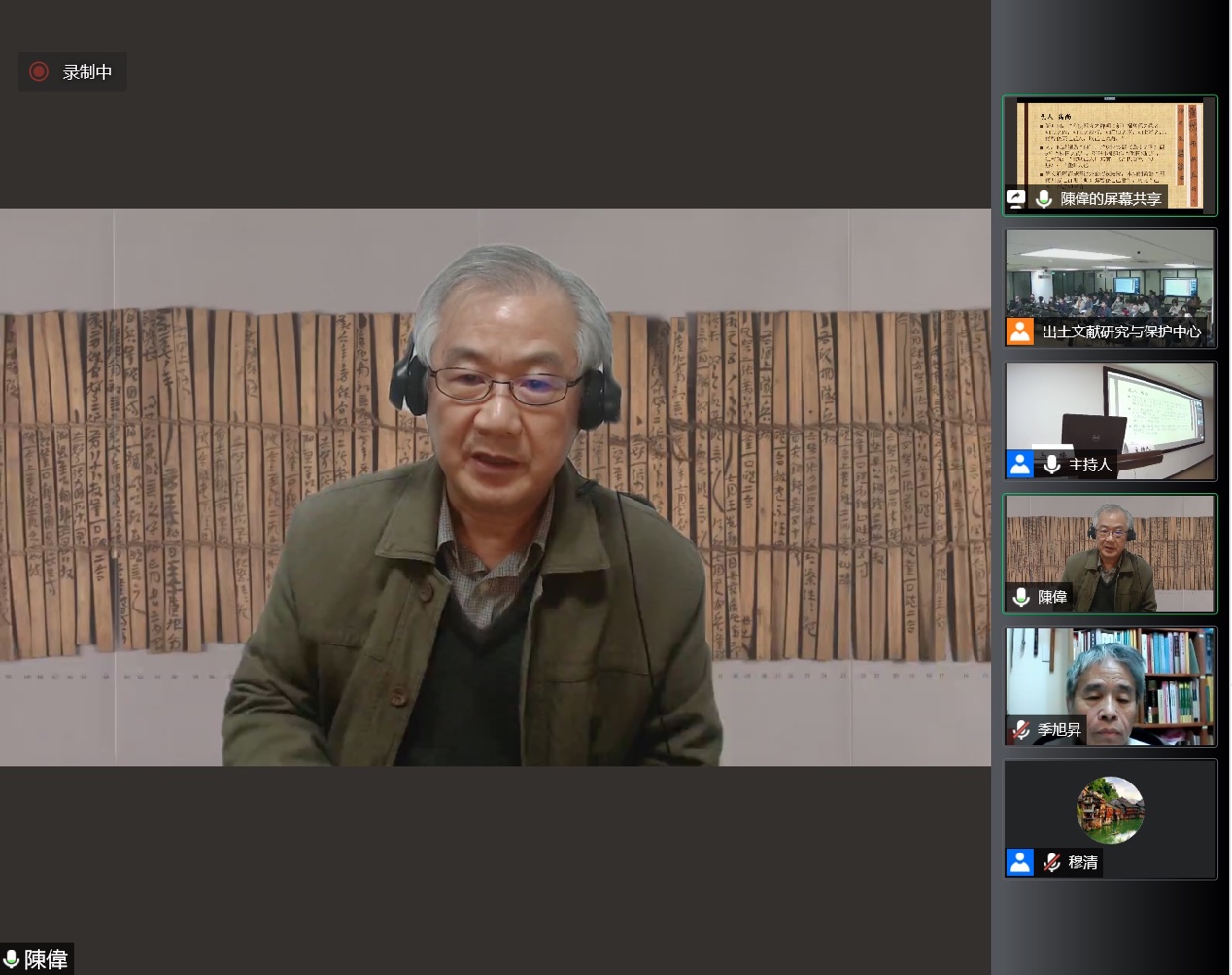Image resolution: width=1232 pixels, height=975 pixels.
Task: Open the 陳偉的屏幕共享 slide thumbnail
Action: [1110, 146]
